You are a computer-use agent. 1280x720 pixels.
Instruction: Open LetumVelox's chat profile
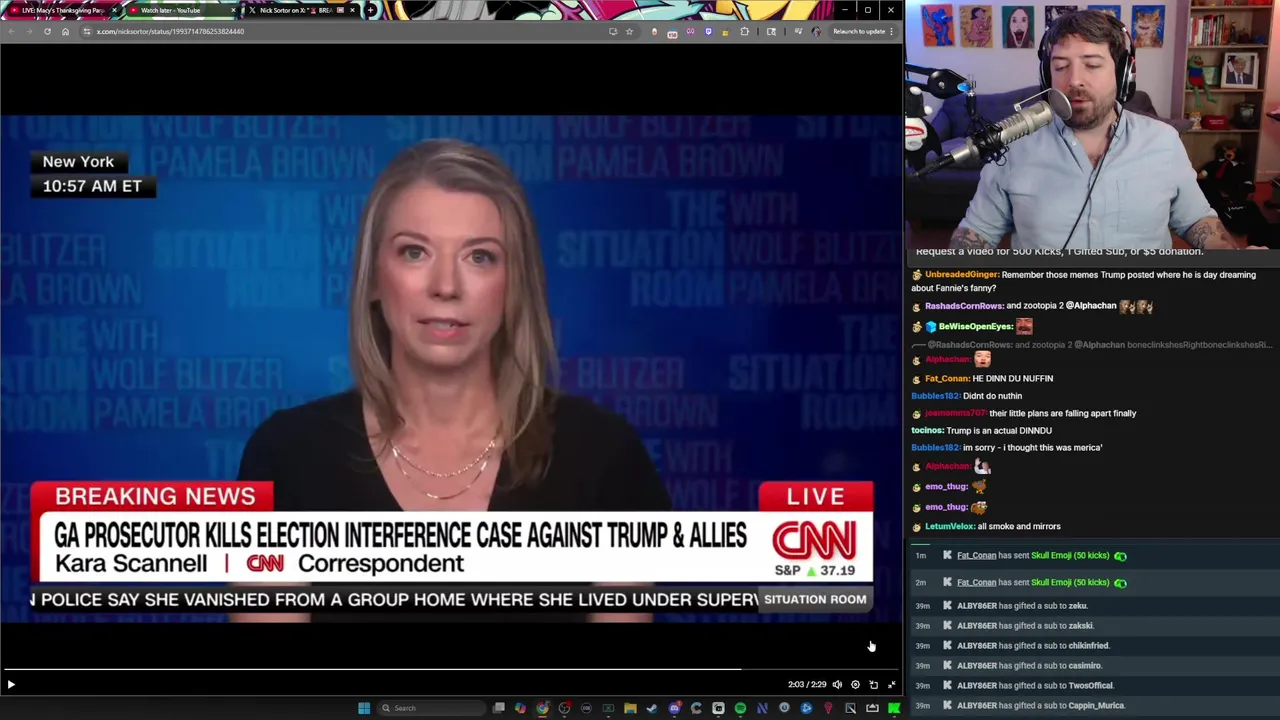pos(949,527)
